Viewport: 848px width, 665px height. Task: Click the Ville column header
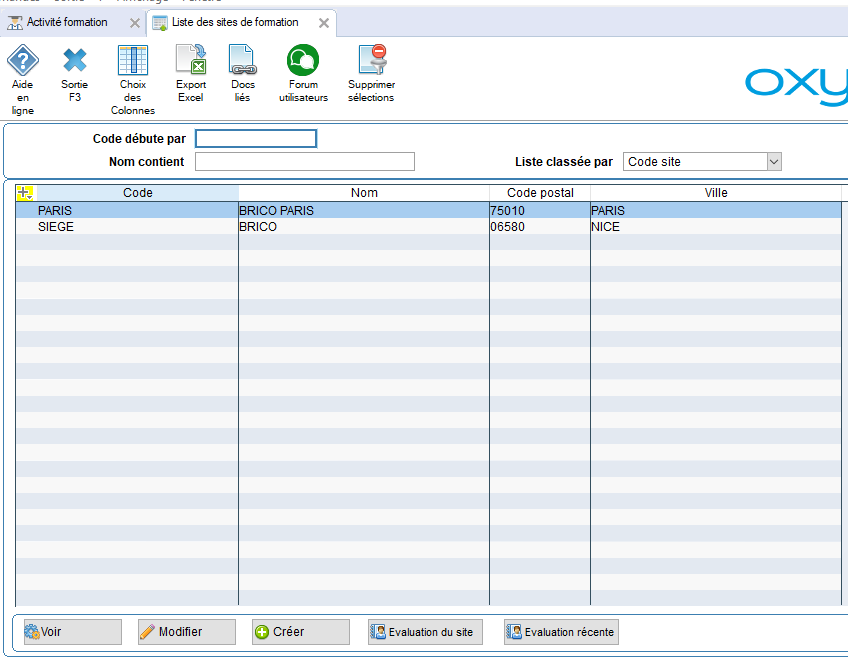(716, 193)
